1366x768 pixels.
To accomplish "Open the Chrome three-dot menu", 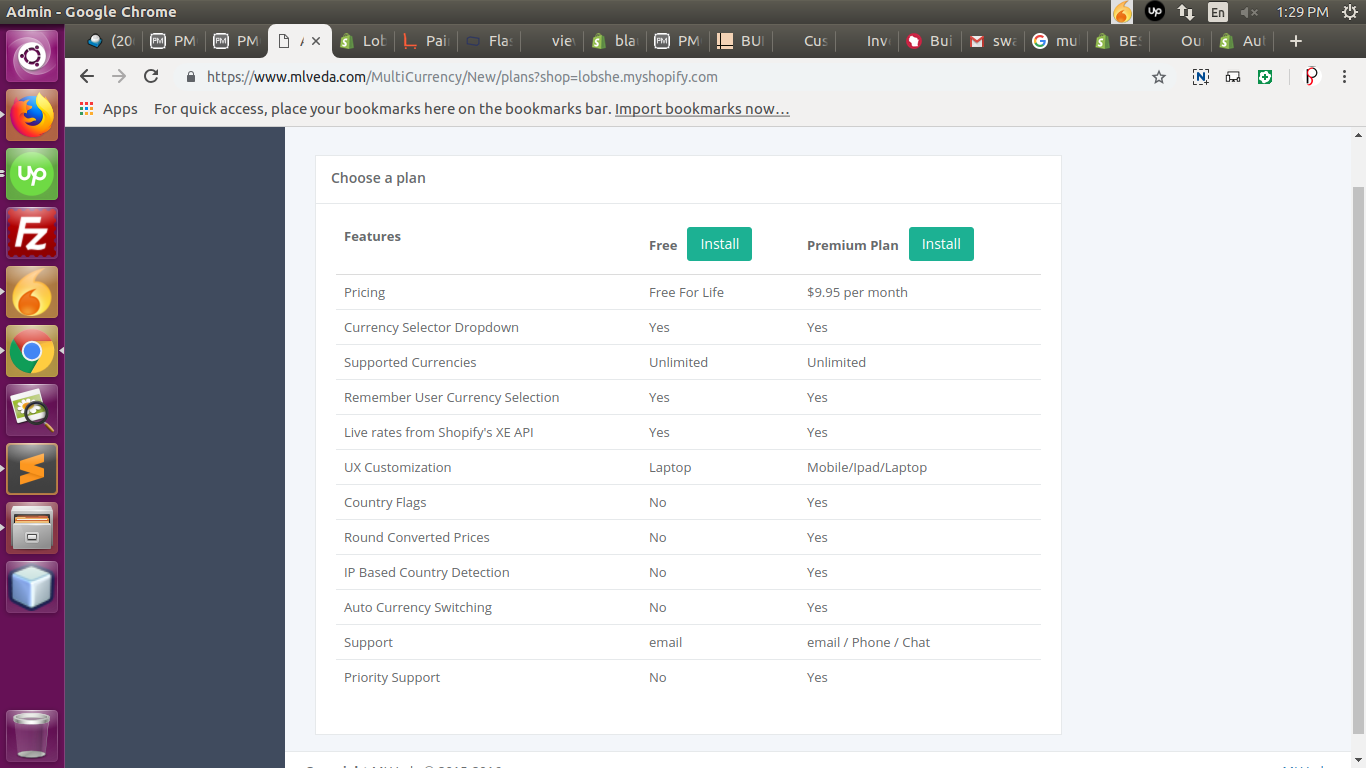I will (x=1345, y=77).
